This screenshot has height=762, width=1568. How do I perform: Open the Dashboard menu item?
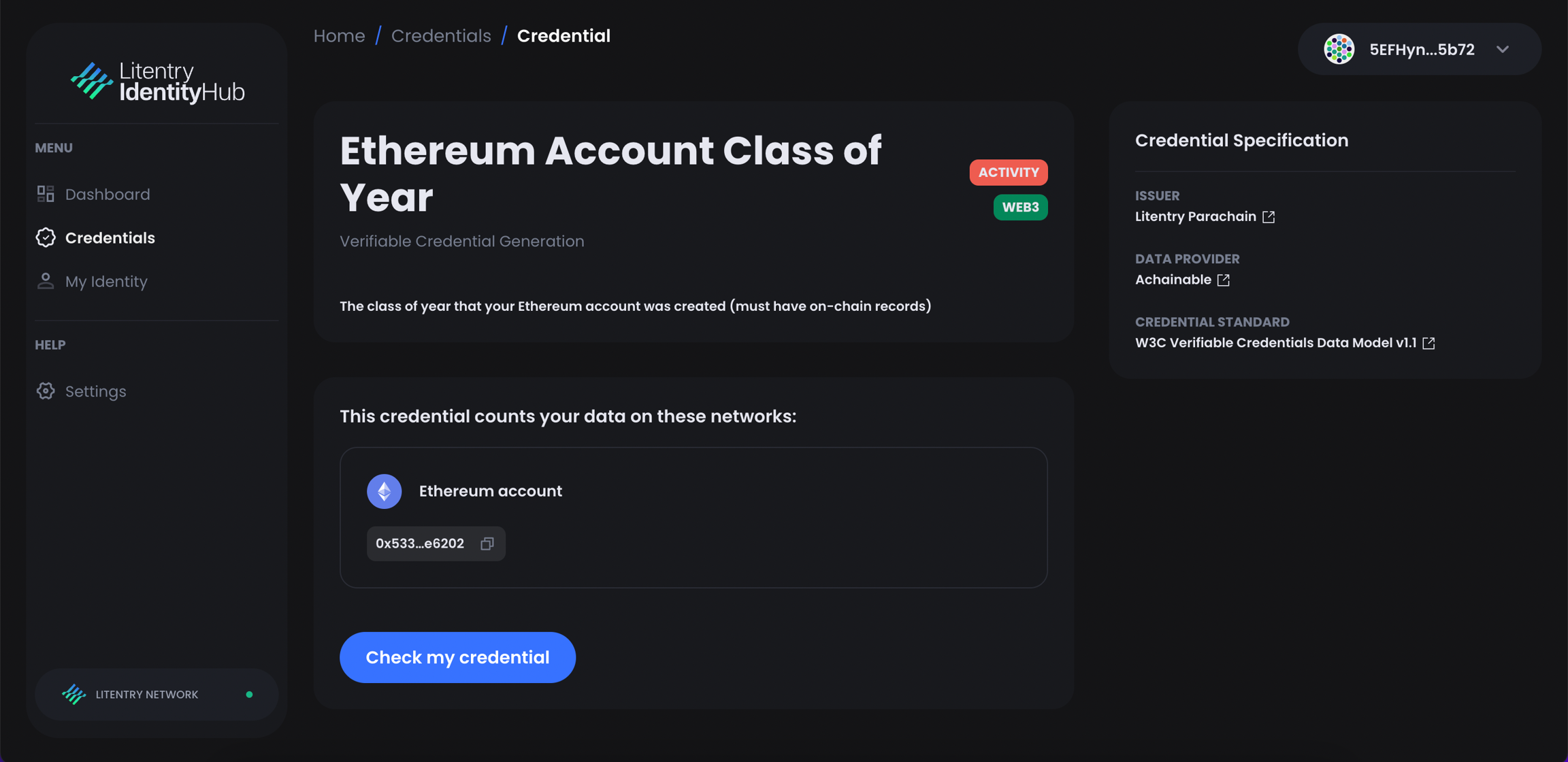pyautogui.click(x=108, y=194)
